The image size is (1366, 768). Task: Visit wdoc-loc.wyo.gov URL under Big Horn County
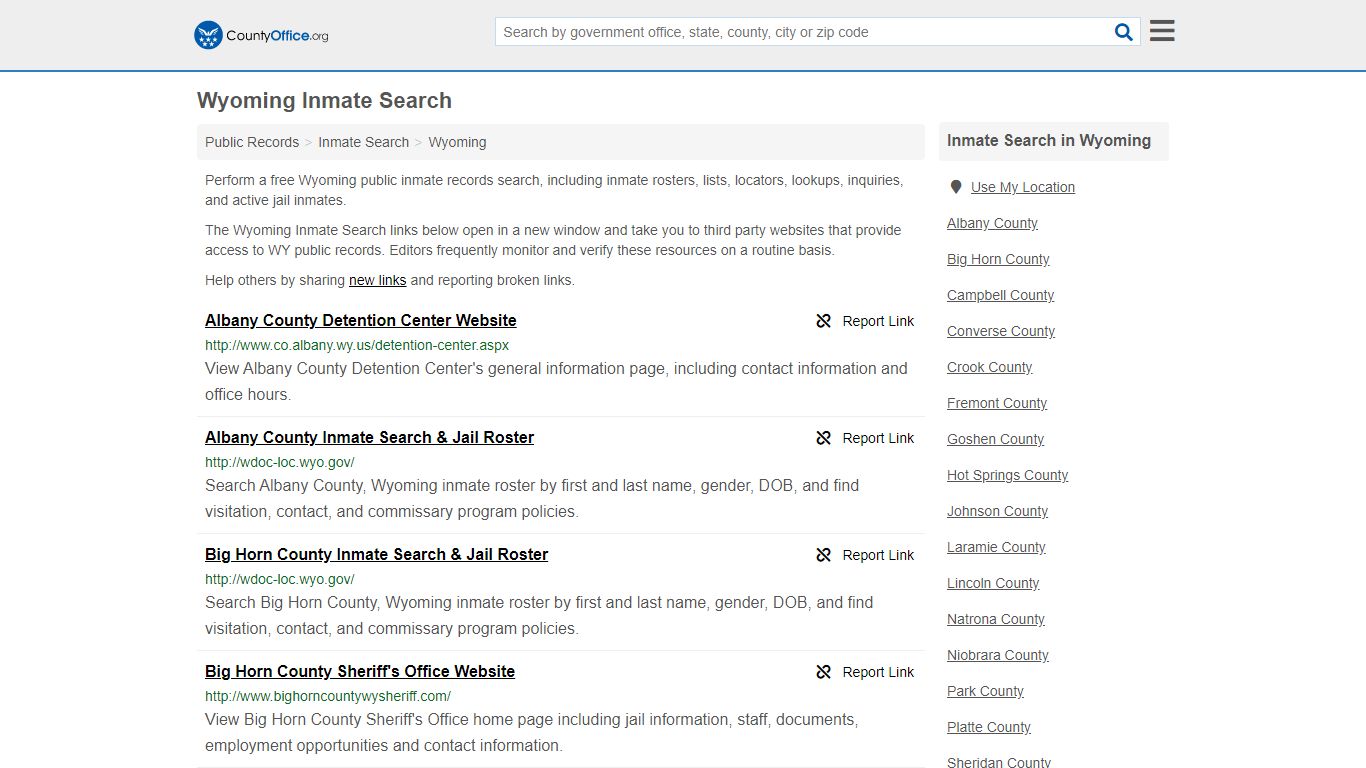(x=280, y=579)
